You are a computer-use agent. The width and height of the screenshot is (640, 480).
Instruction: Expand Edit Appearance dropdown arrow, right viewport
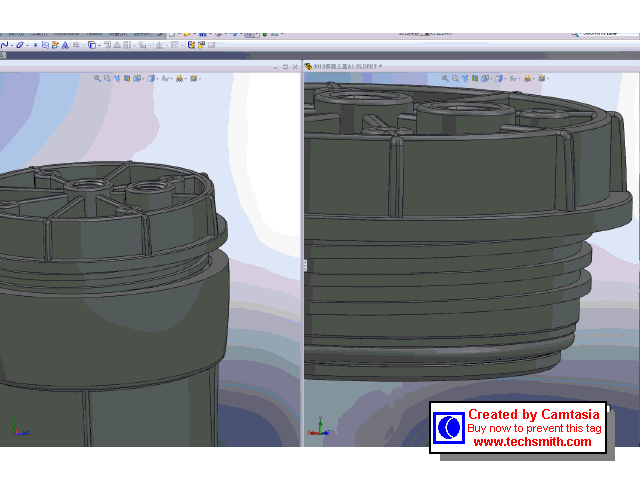(x=534, y=79)
